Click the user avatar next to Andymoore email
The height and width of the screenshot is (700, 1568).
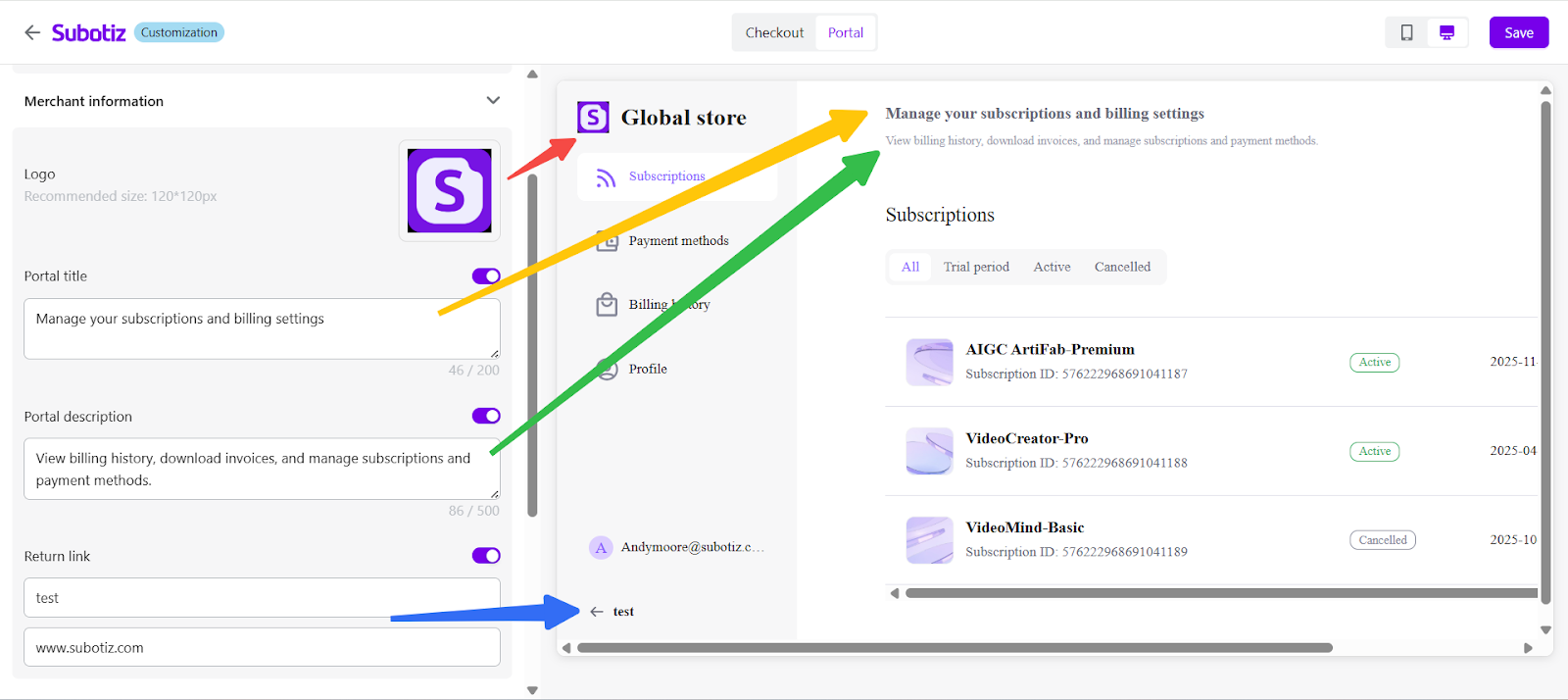tap(601, 547)
